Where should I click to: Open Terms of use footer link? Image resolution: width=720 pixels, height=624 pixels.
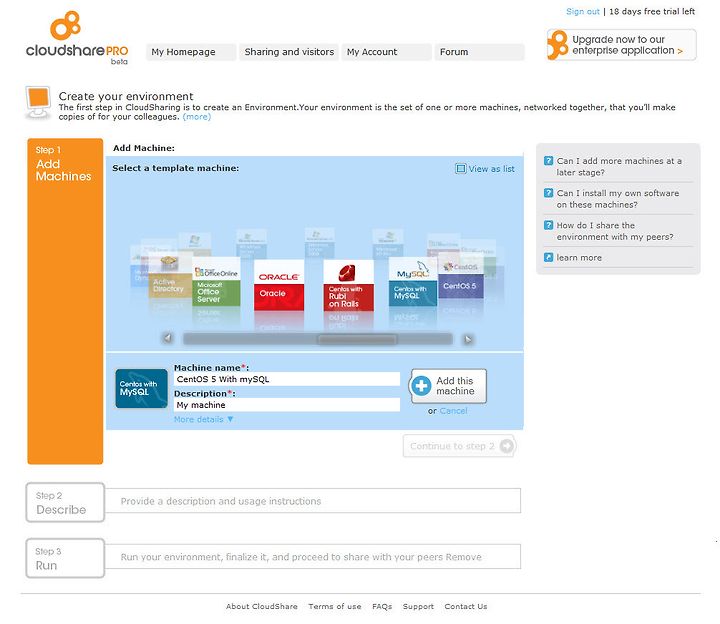[x=335, y=606]
